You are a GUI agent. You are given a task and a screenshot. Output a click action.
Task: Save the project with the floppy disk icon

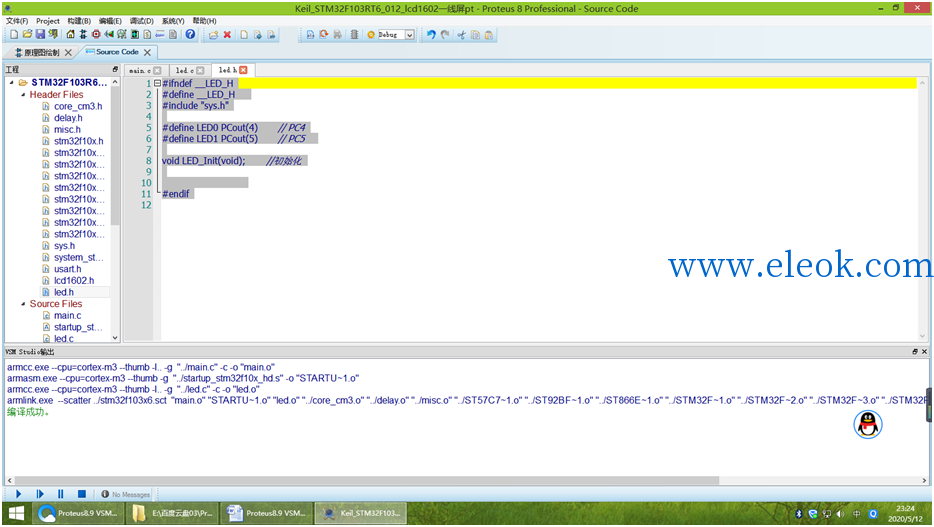40,35
